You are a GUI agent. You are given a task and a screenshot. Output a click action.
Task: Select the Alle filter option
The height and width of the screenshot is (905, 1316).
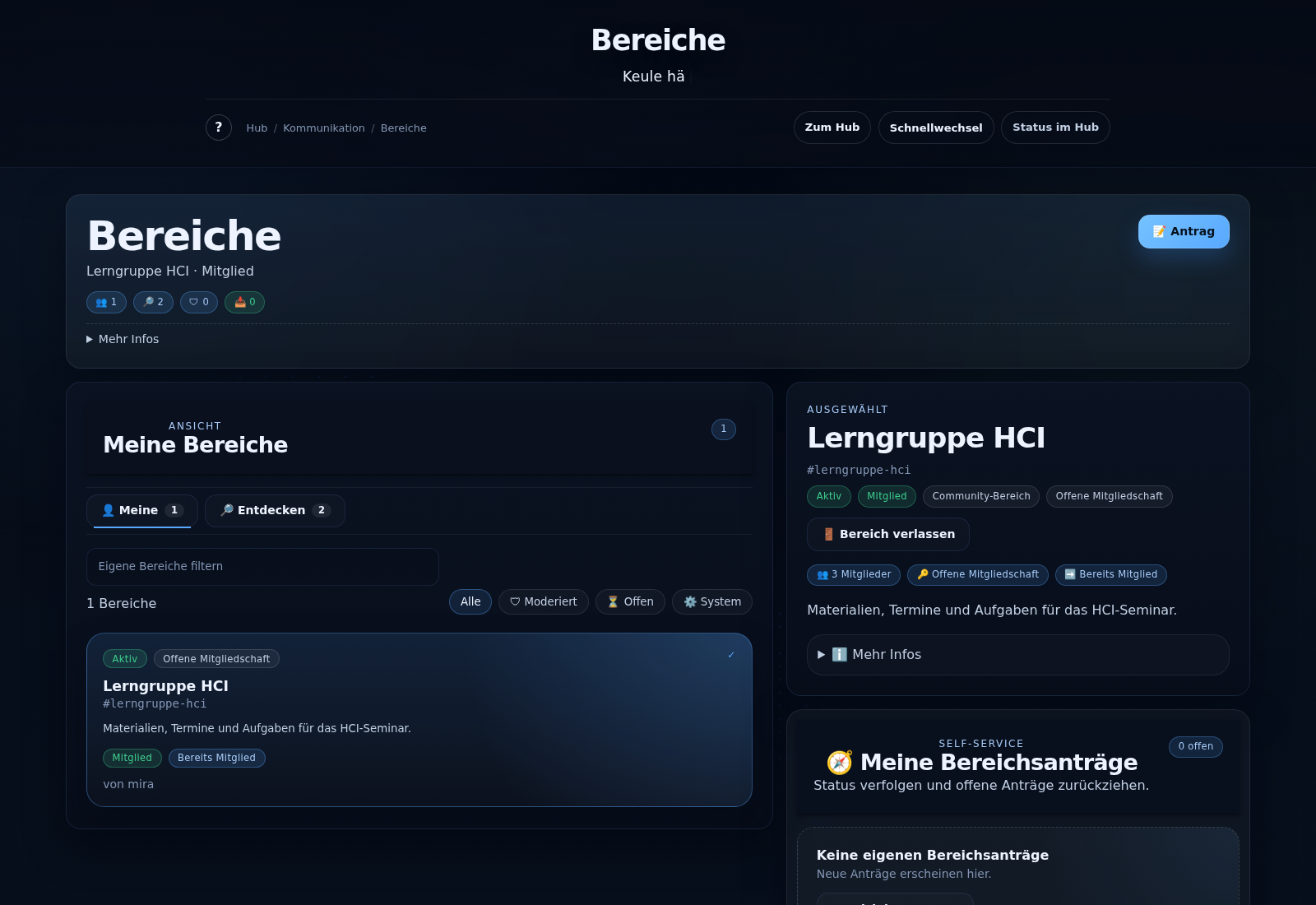click(x=470, y=601)
